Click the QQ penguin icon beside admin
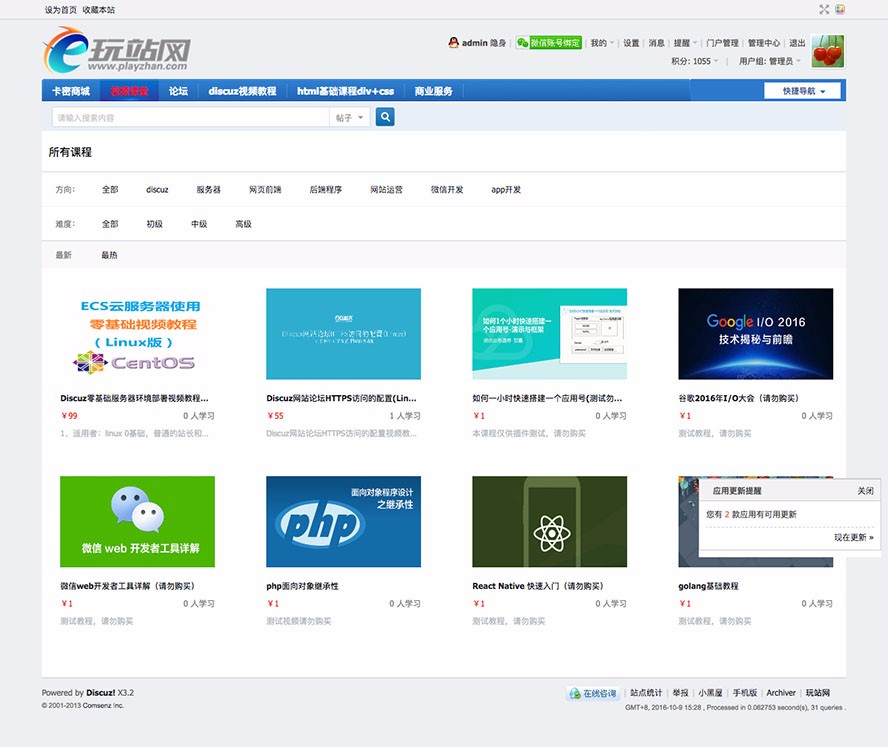This screenshot has width=888, height=747. 453,42
